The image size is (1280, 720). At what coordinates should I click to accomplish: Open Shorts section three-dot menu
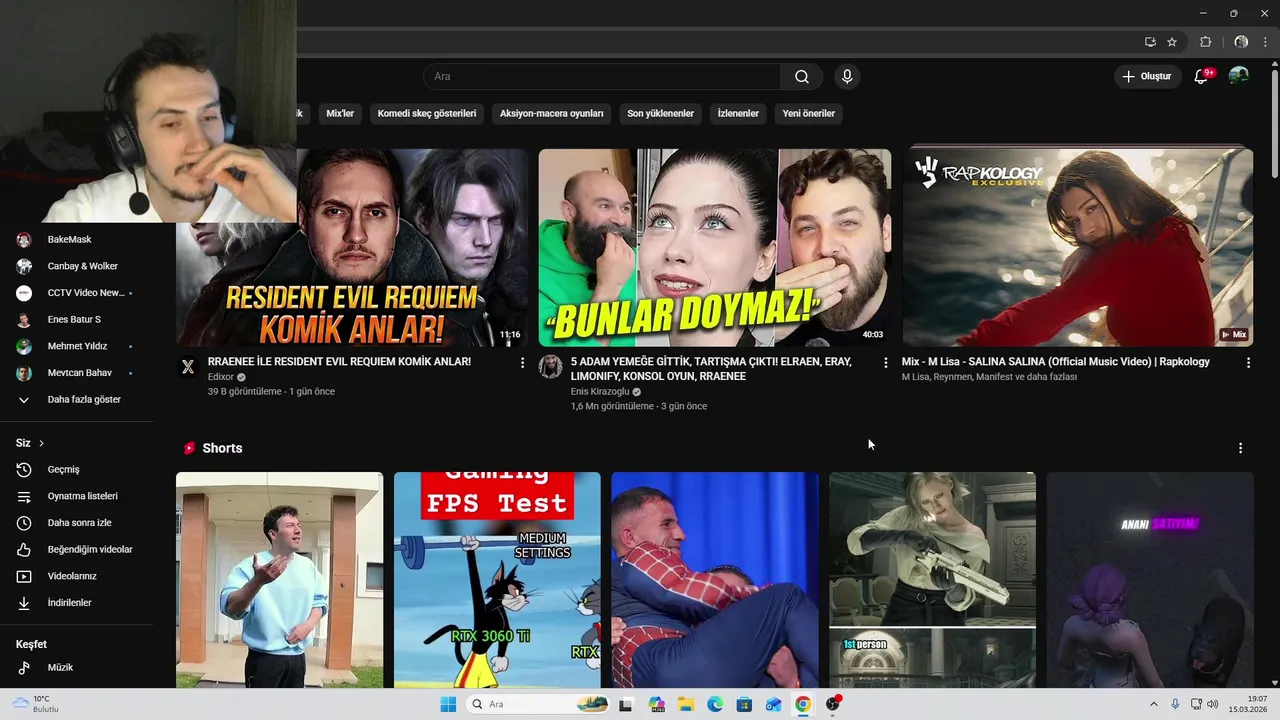pyautogui.click(x=1240, y=448)
